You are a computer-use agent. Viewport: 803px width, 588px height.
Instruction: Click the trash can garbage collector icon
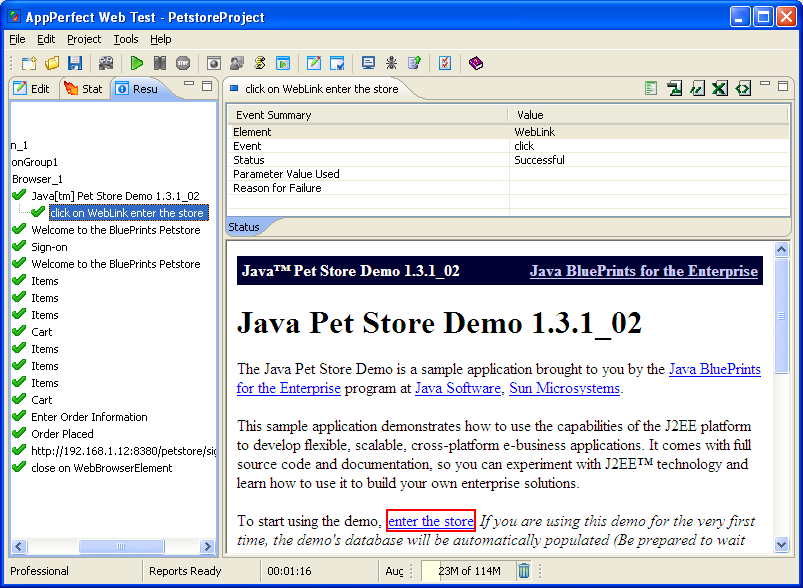coord(524,571)
